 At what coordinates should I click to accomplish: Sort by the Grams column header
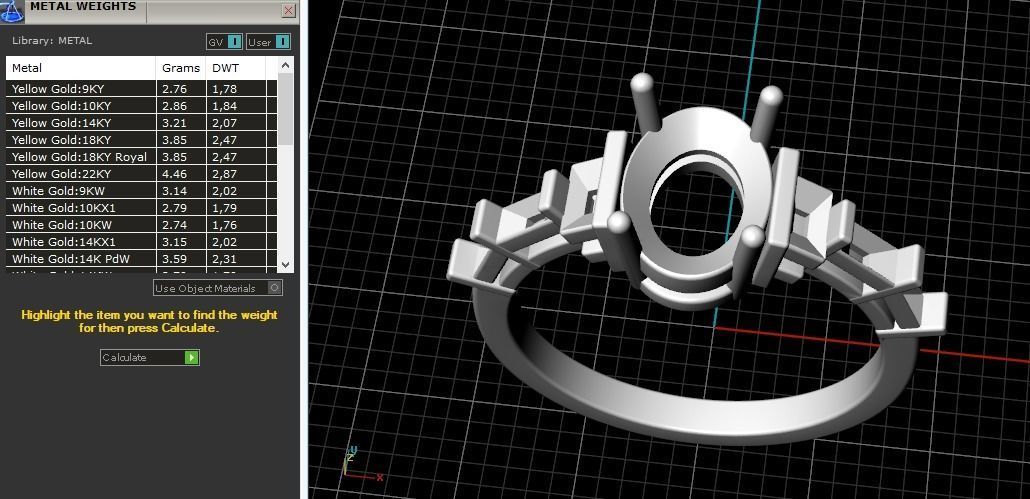point(181,68)
